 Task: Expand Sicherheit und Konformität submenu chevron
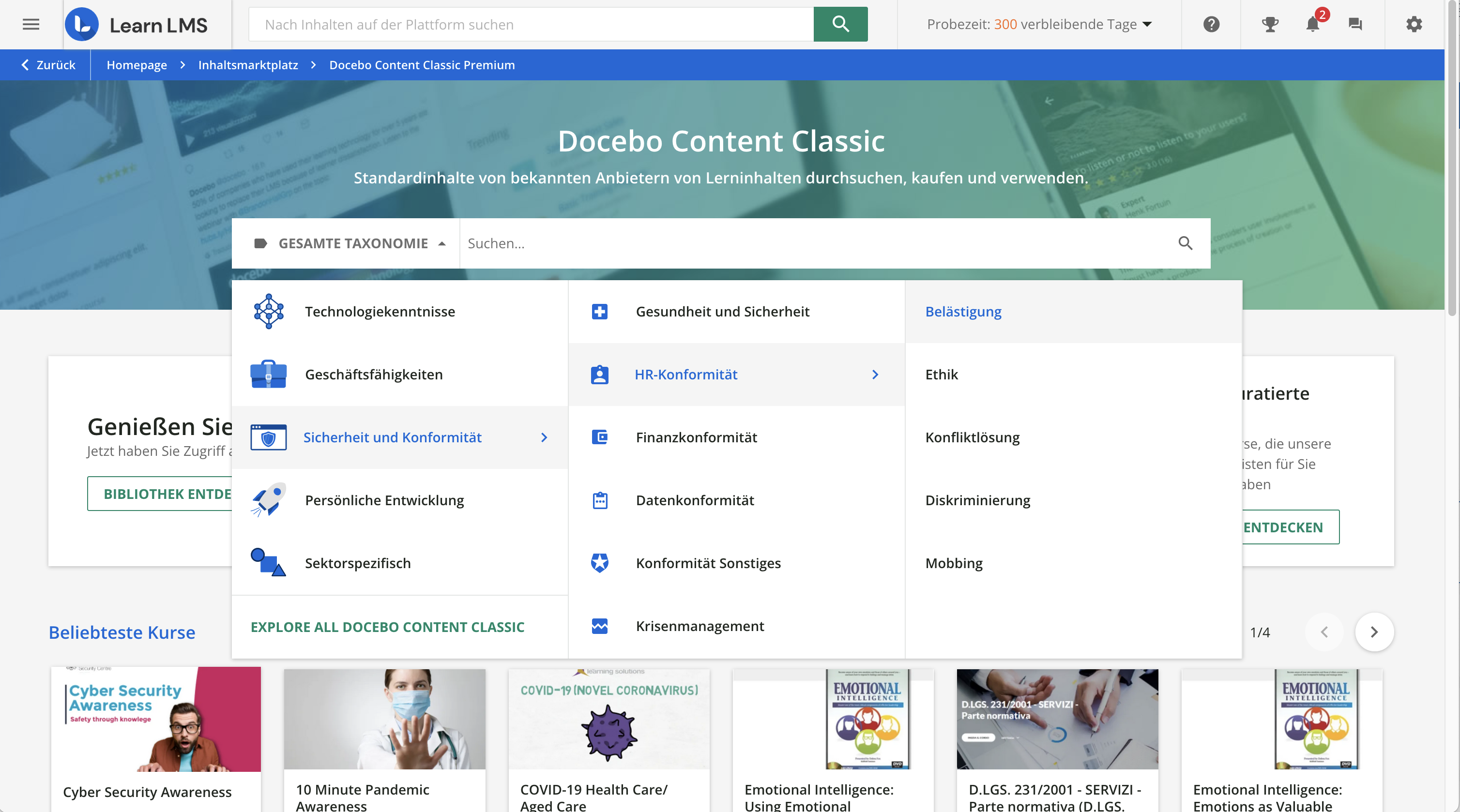[544, 437]
